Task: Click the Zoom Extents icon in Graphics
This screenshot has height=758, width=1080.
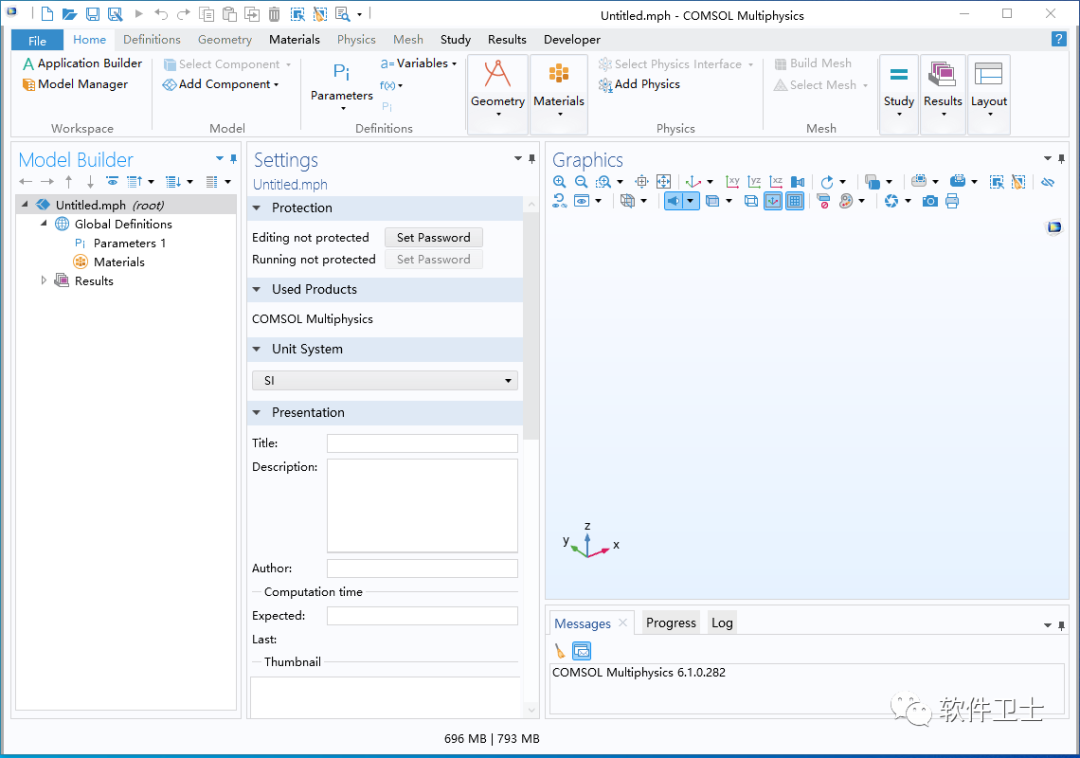Action: (x=663, y=182)
